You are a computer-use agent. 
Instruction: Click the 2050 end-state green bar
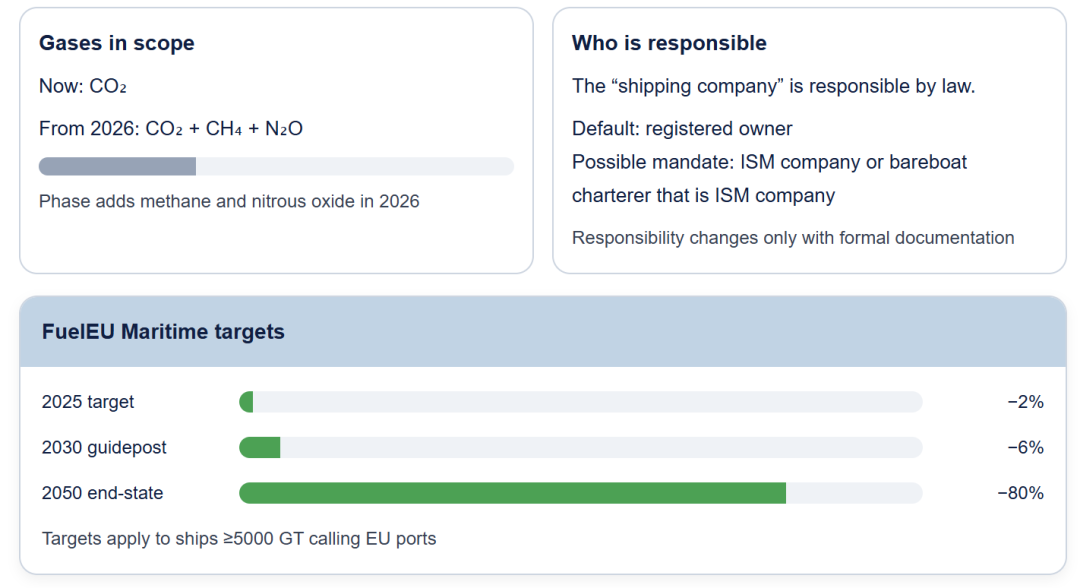pyautogui.click(x=512, y=493)
